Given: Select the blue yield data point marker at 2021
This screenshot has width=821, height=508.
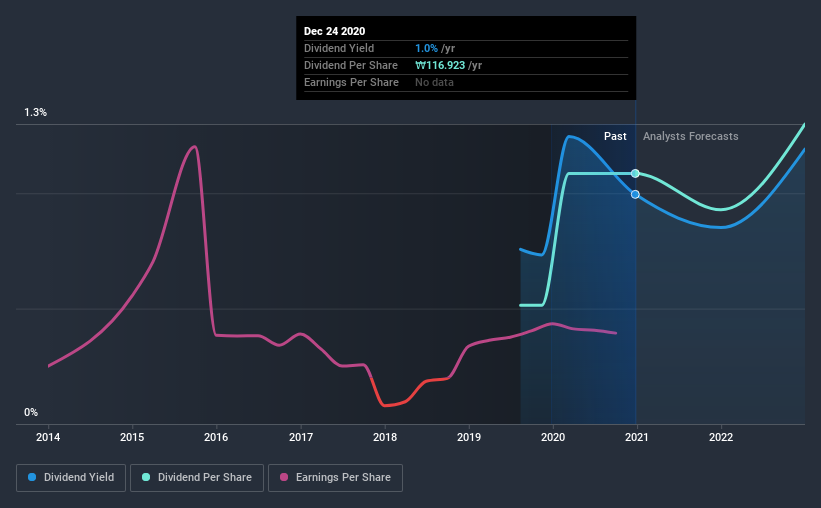Looking at the screenshot, I should [635, 194].
